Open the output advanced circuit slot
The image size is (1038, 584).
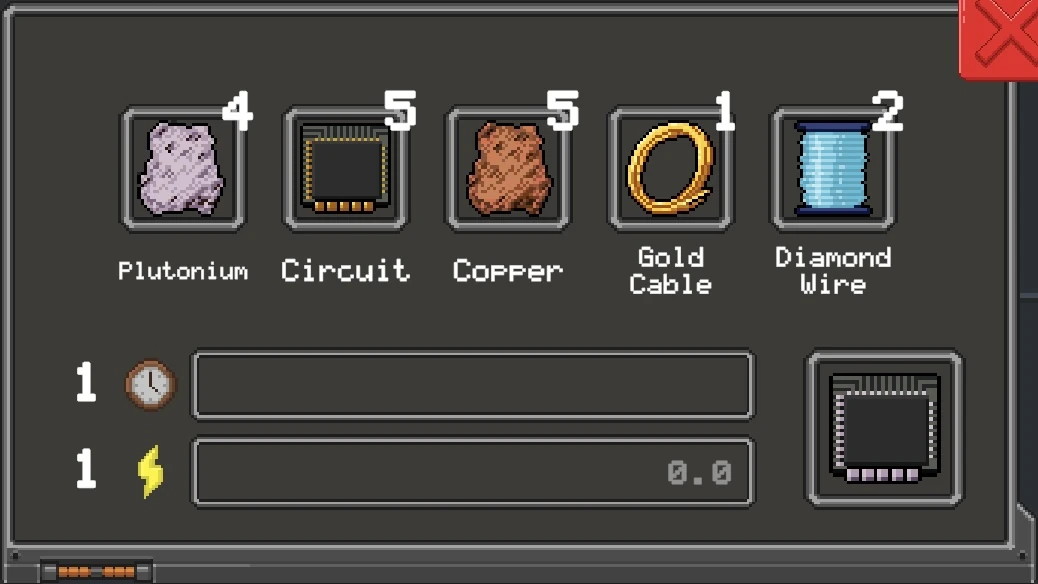pyautogui.click(x=884, y=428)
